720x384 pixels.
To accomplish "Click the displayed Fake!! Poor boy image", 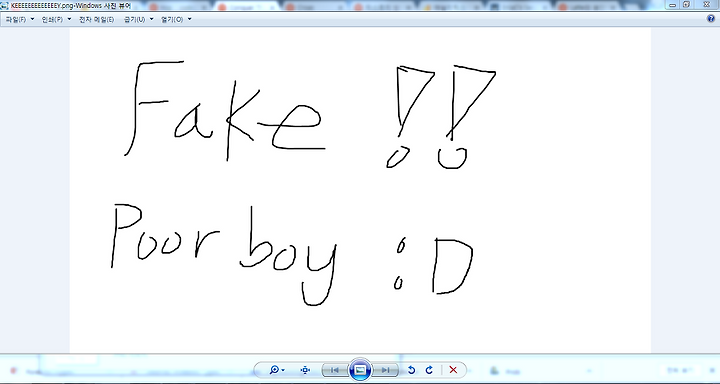I will coord(360,190).
